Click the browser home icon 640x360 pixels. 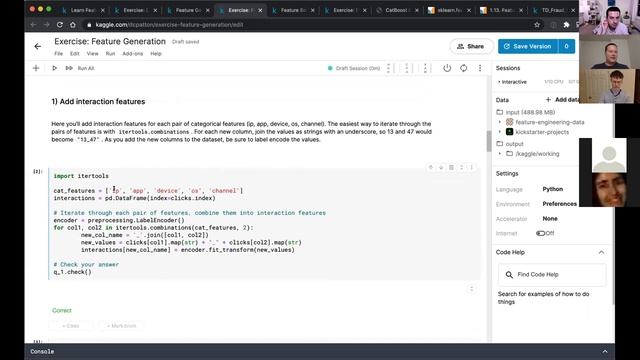coord(73,25)
